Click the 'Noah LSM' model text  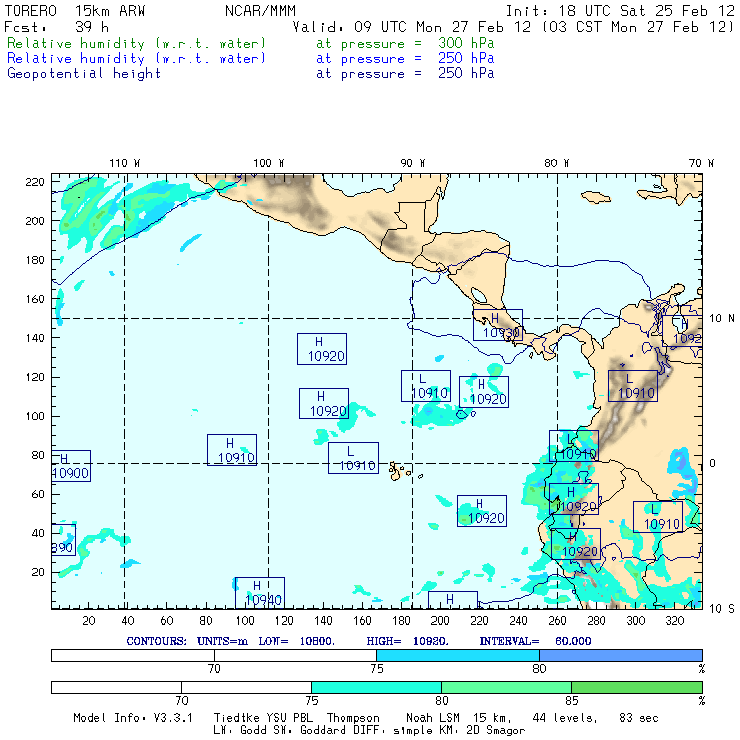433,718
